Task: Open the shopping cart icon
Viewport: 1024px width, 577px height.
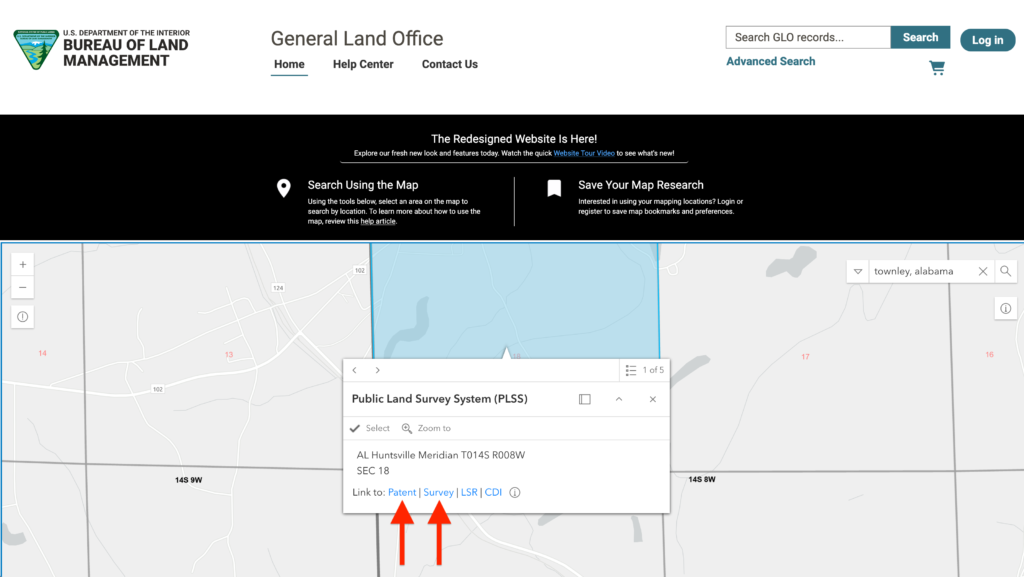Action: tap(937, 68)
